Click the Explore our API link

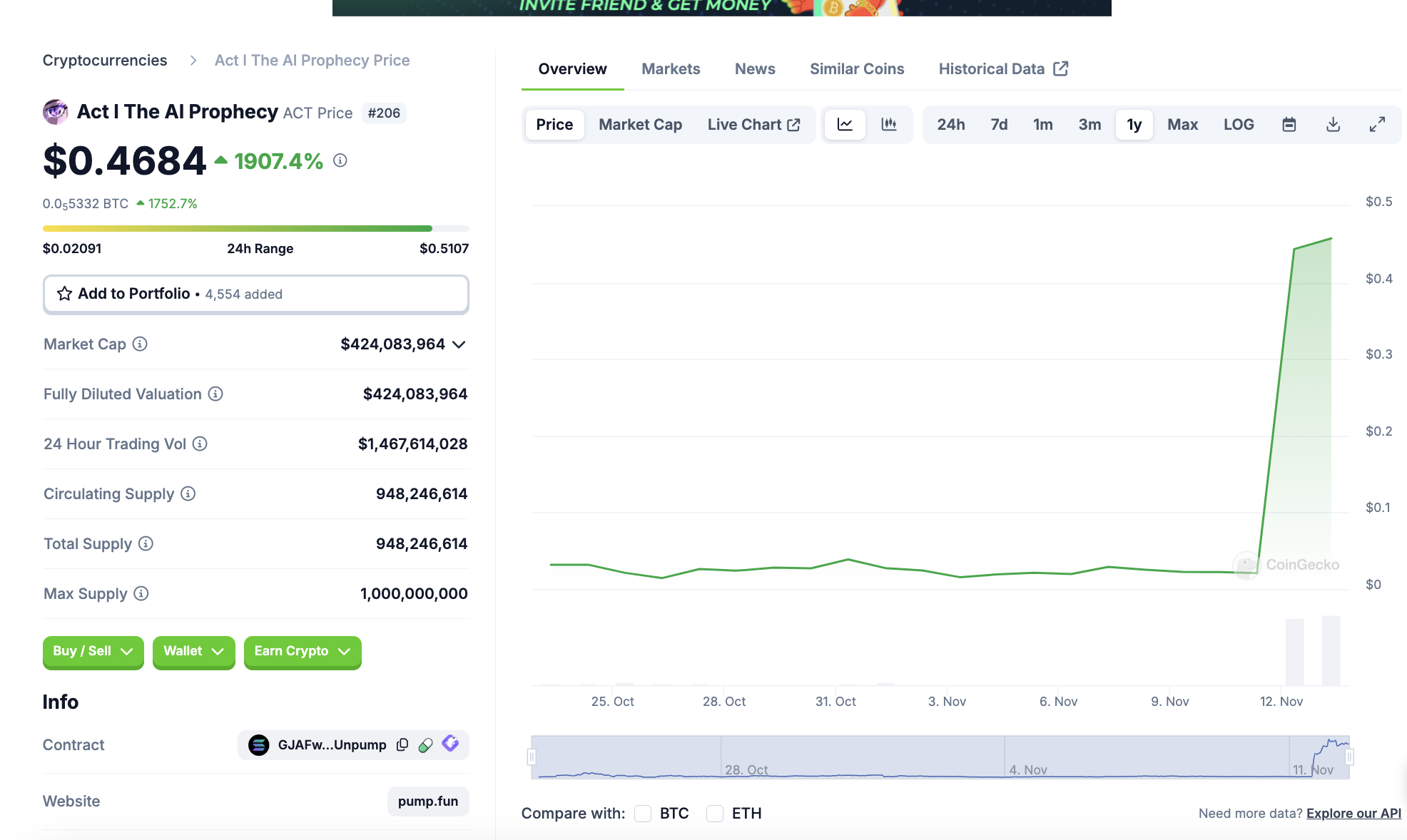pyautogui.click(x=1353, y=814)
